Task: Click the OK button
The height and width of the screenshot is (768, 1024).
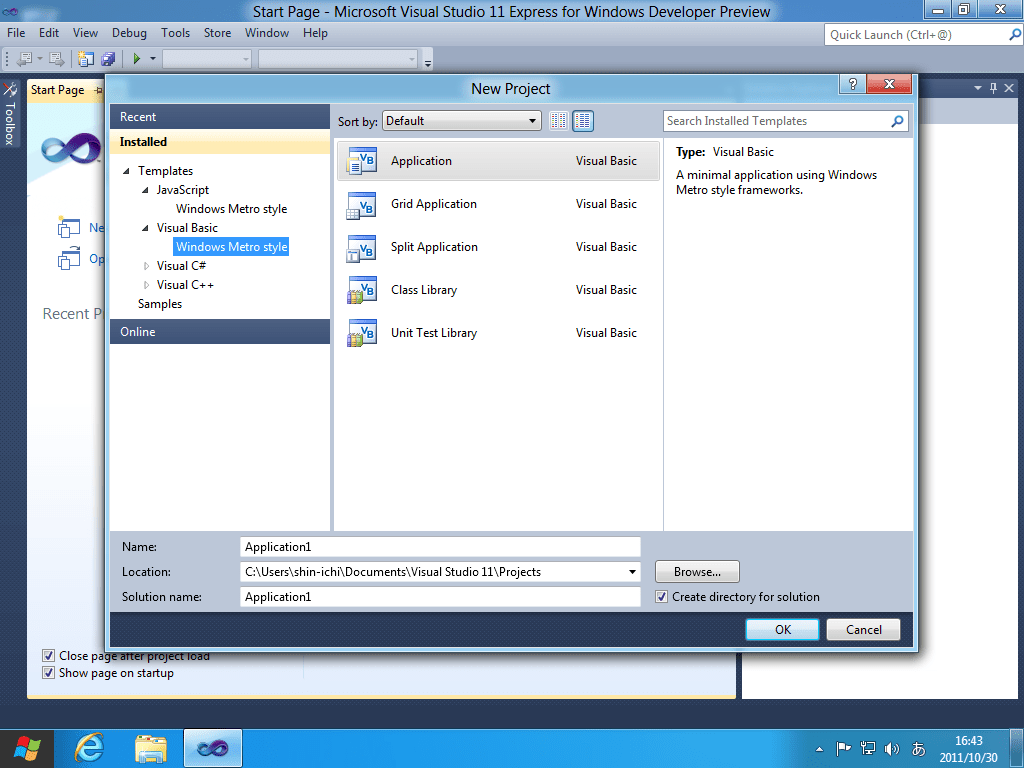Action: (x=782, y=630)
